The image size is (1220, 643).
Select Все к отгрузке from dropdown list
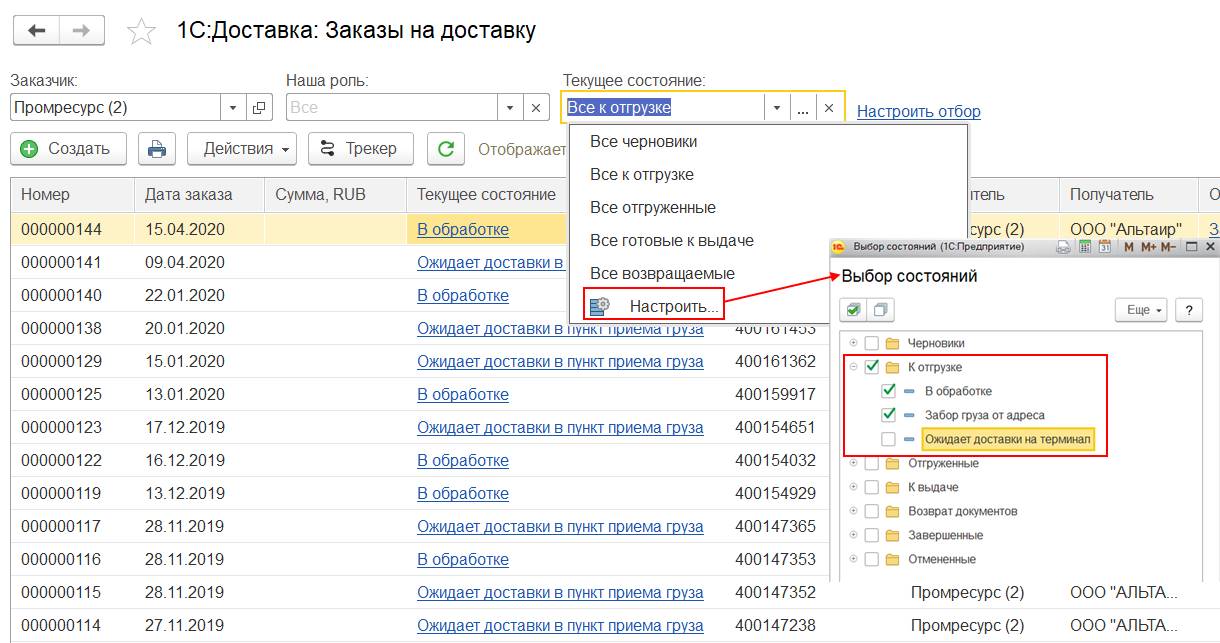point(768,174)
